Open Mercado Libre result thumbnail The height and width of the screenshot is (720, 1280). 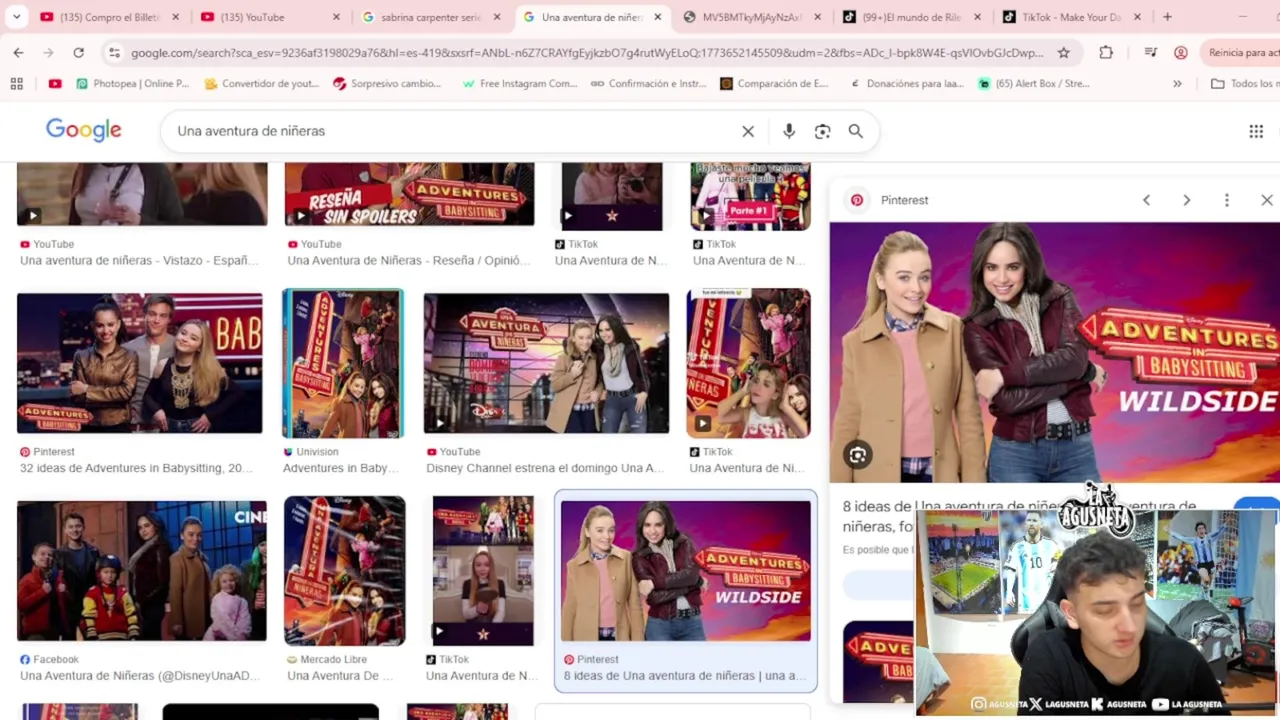[x=344, y=571]
